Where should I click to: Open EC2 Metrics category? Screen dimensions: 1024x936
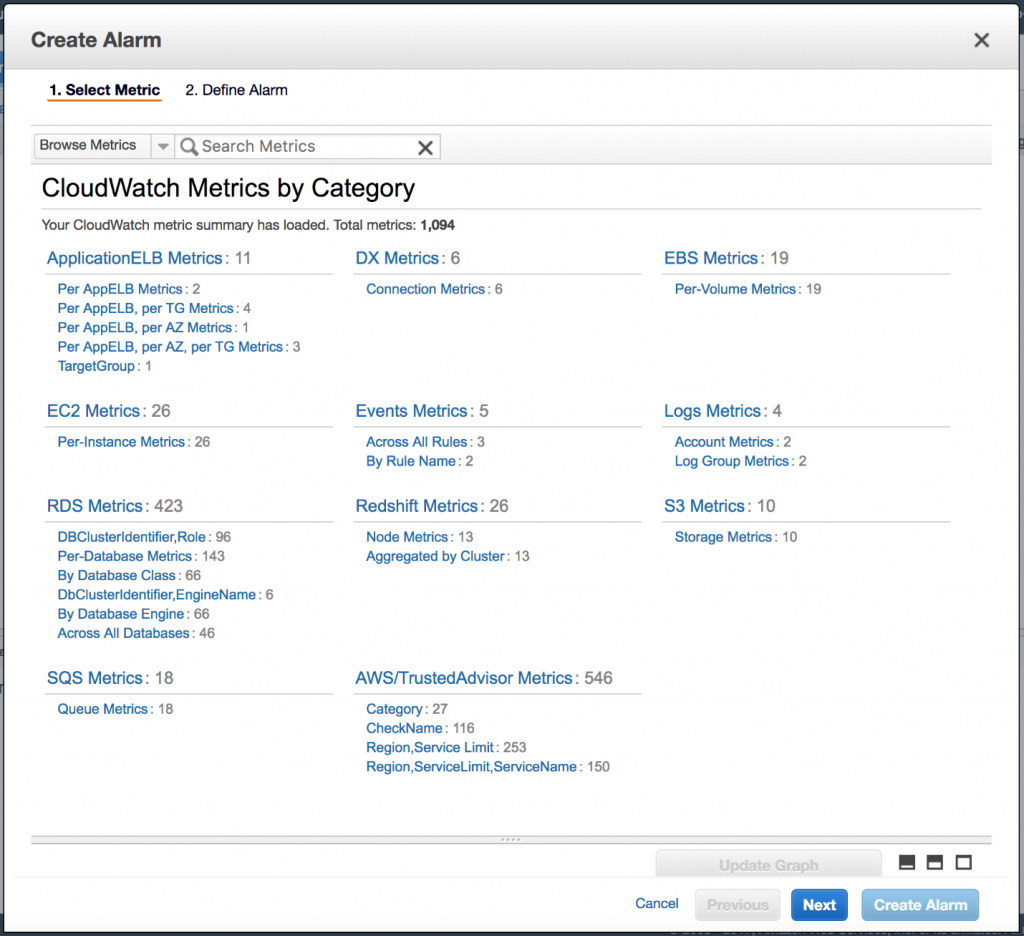(x=93, y=411)
